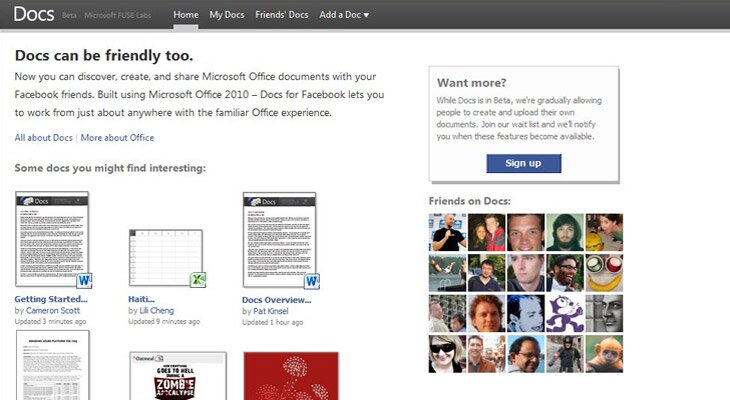Select the pencil sketch face friend avatar
This screenshot has height=400, width=730.
tap(604, 313)
